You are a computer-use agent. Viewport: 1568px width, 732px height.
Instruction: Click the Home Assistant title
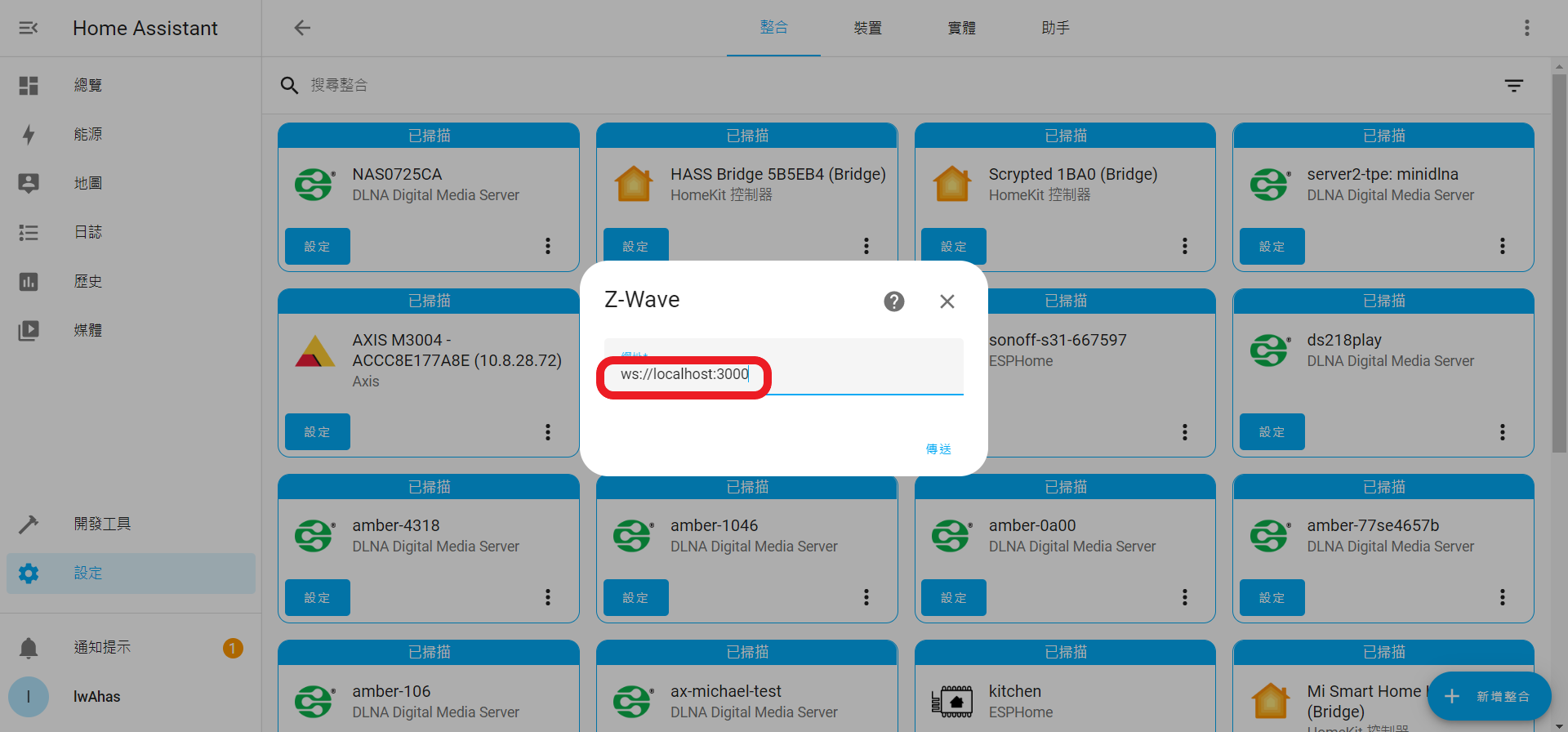point(145,29)
